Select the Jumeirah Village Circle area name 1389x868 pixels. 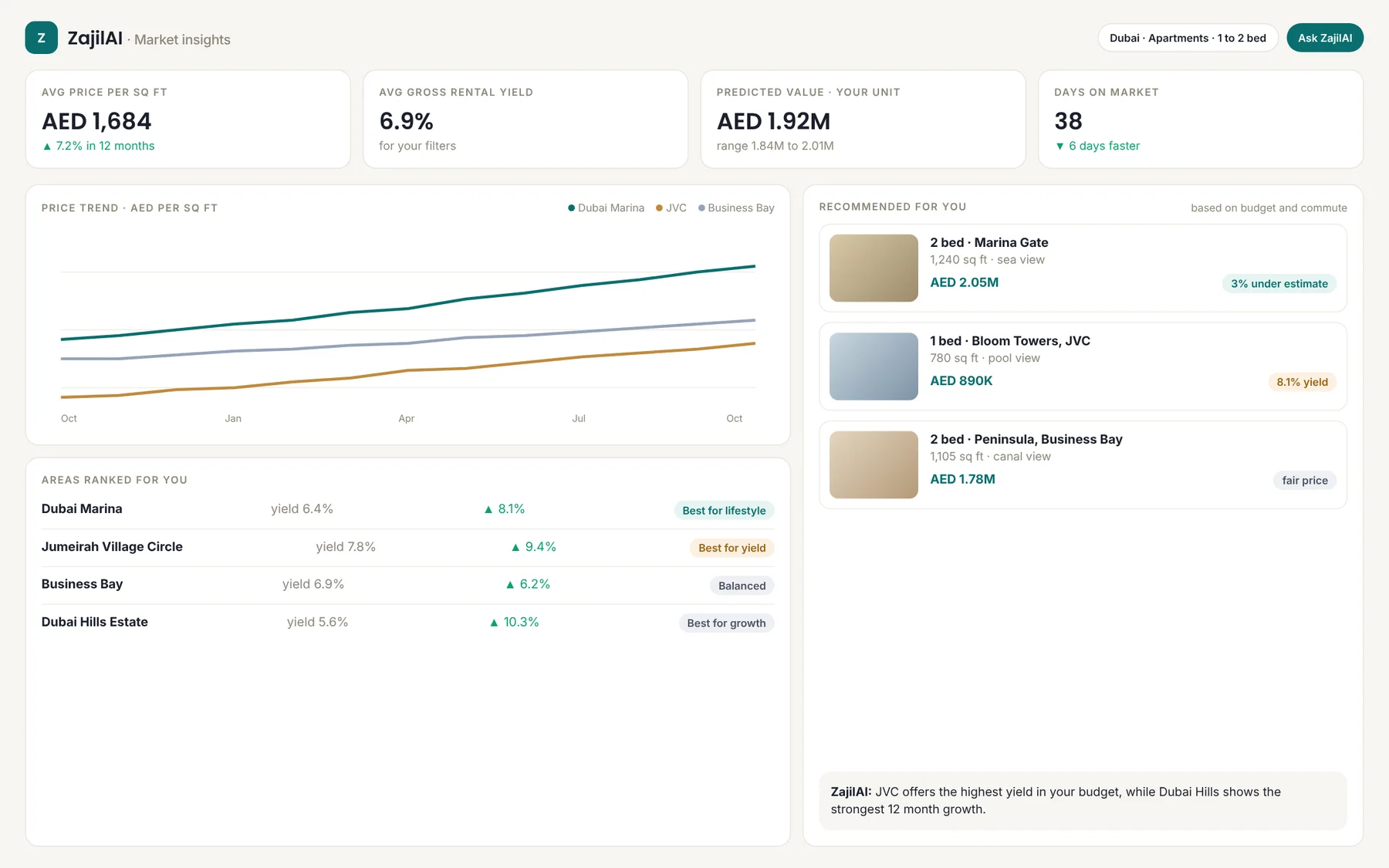(x=112, y=547)
